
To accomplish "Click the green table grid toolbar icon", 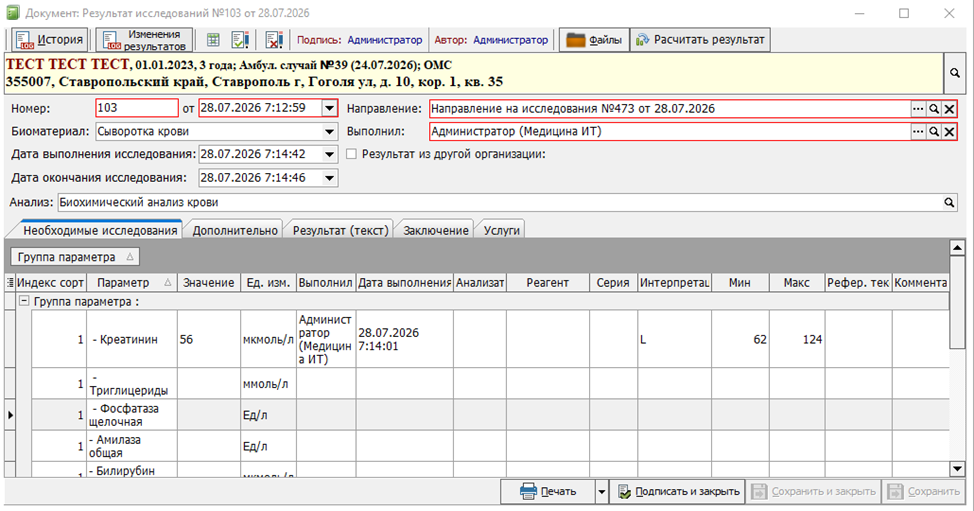I will coord(213,40).
